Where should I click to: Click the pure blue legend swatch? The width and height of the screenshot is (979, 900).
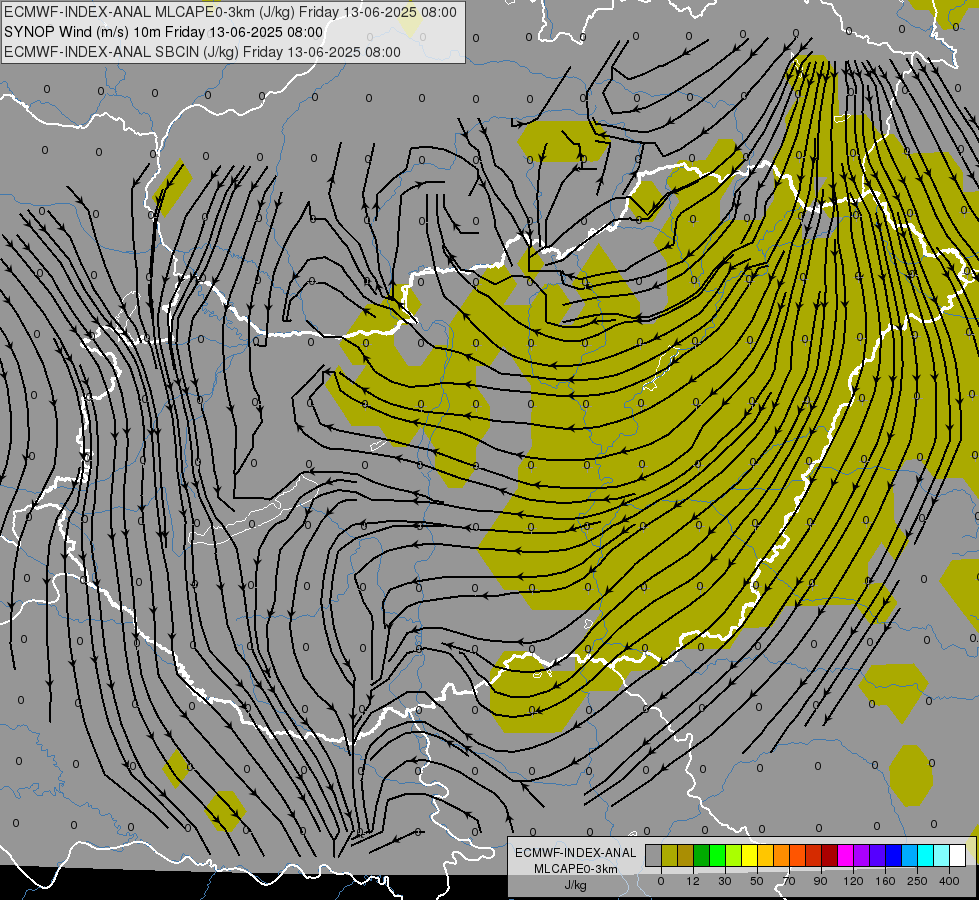click(x=895, y=855)
